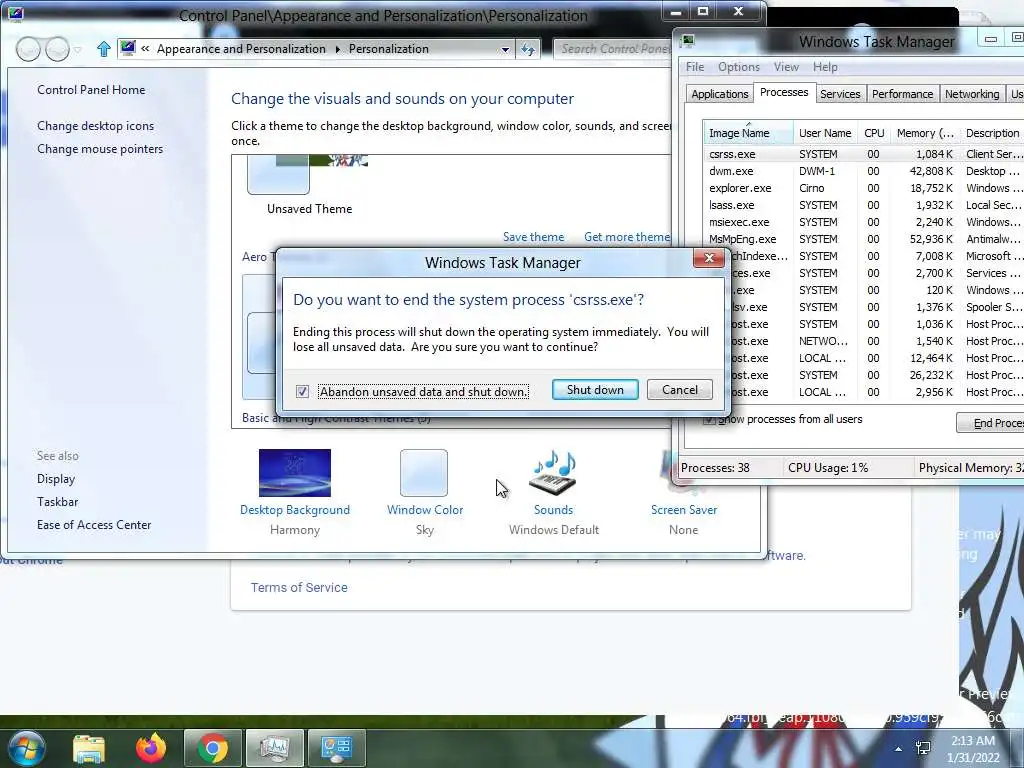Click the network tray icon

923,748
